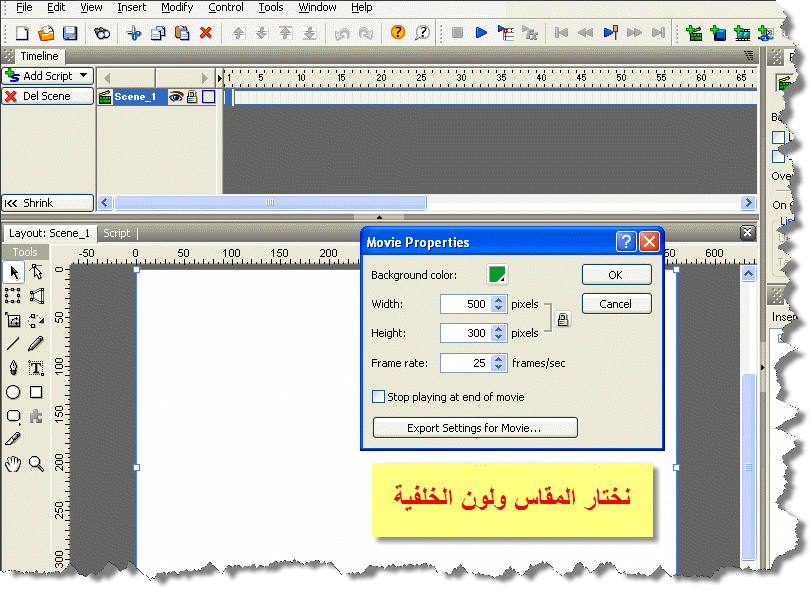Decrease Frame rate with the down arrow
Viewport: 811px width, 590px height.
498,368
